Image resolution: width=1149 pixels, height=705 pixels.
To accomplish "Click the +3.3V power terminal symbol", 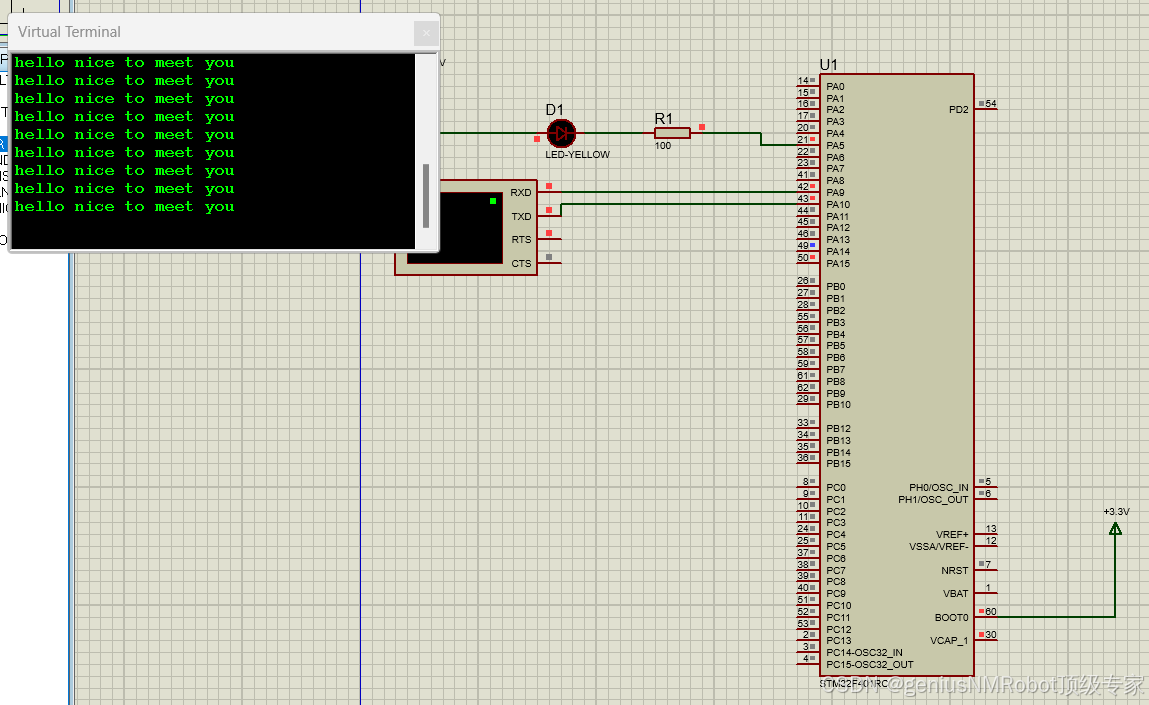I will pyautogui.click(x=1115, y=527).
